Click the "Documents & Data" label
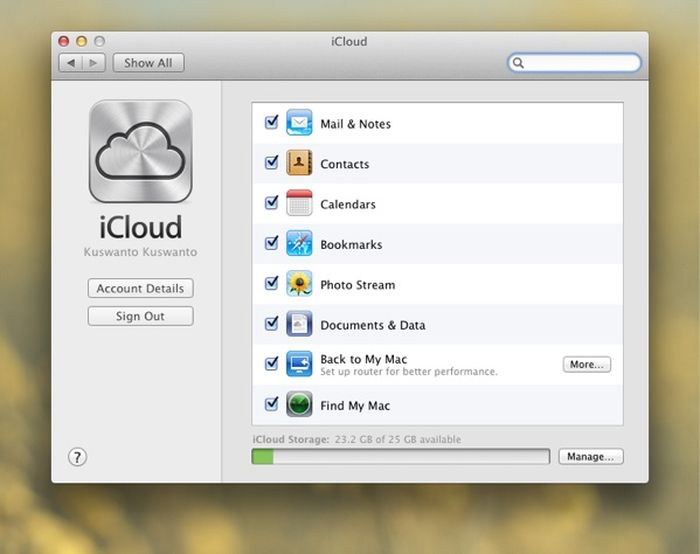The height and width of the screenshot is (554, 700). [373, 325]
